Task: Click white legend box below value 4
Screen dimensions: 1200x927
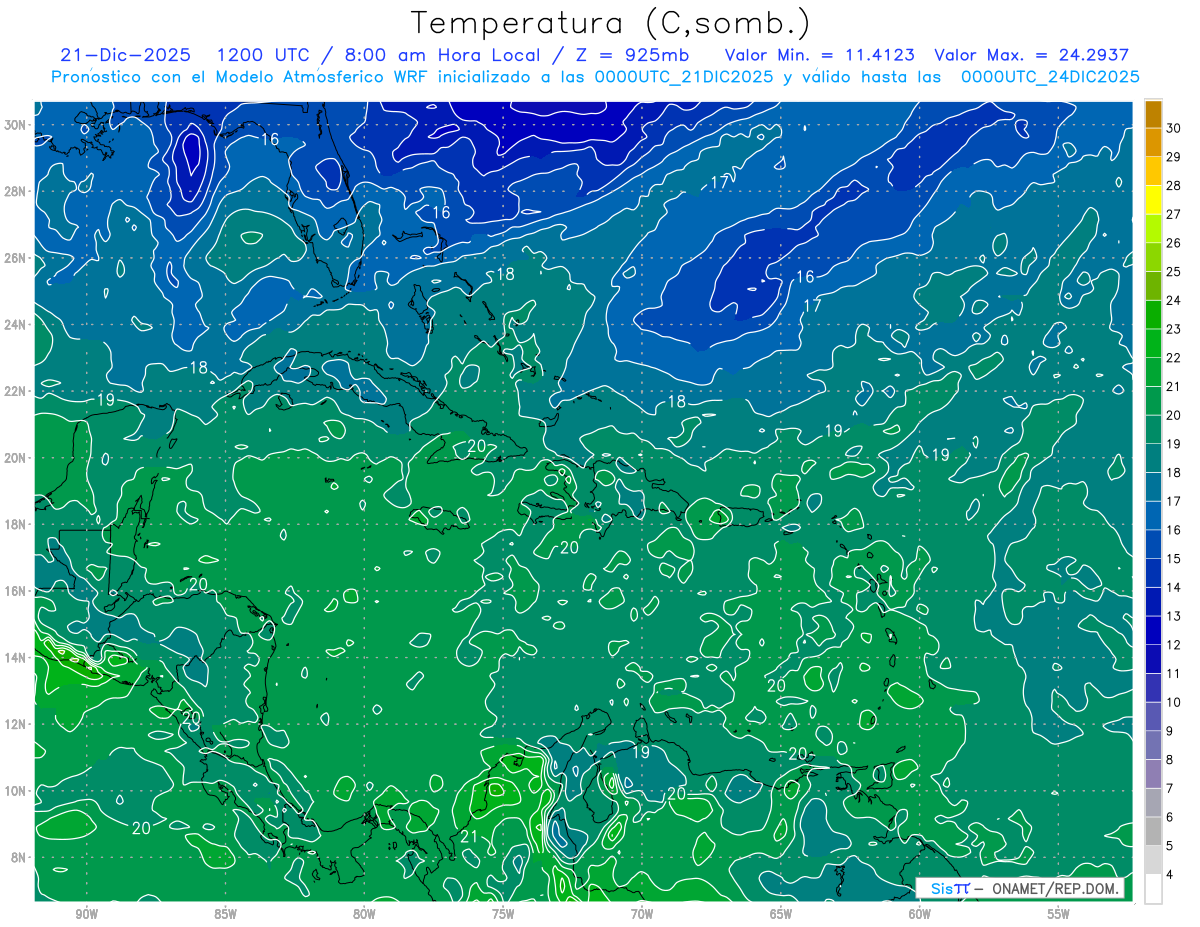Action: pyautogui.click(x=1153, y=889)
